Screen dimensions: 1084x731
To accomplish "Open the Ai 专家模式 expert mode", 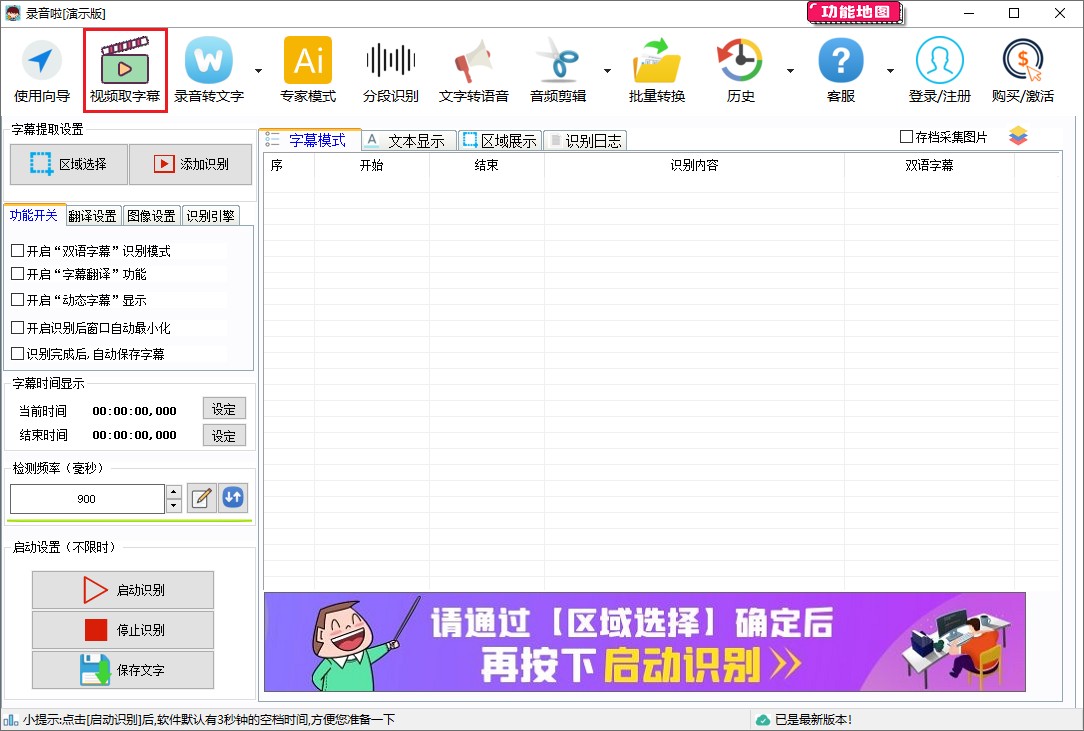I will coord(307,68).
